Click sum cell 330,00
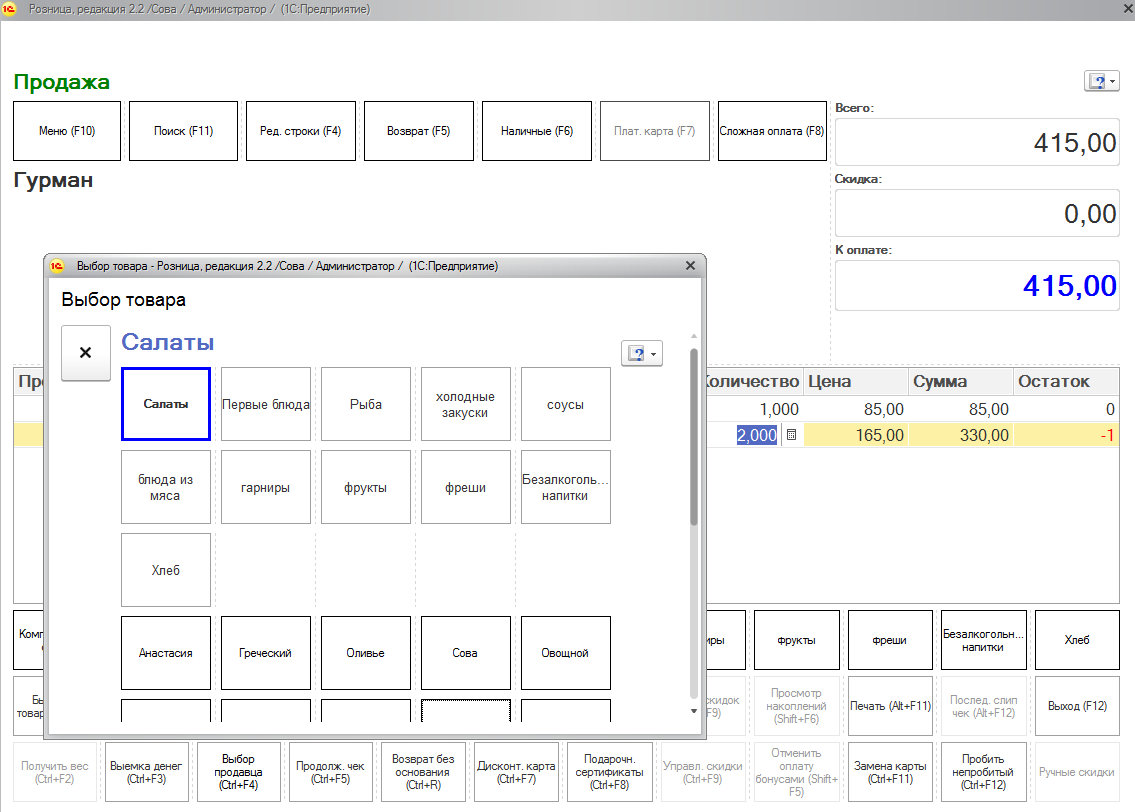 pyautogui.click(x=961, y=435)
